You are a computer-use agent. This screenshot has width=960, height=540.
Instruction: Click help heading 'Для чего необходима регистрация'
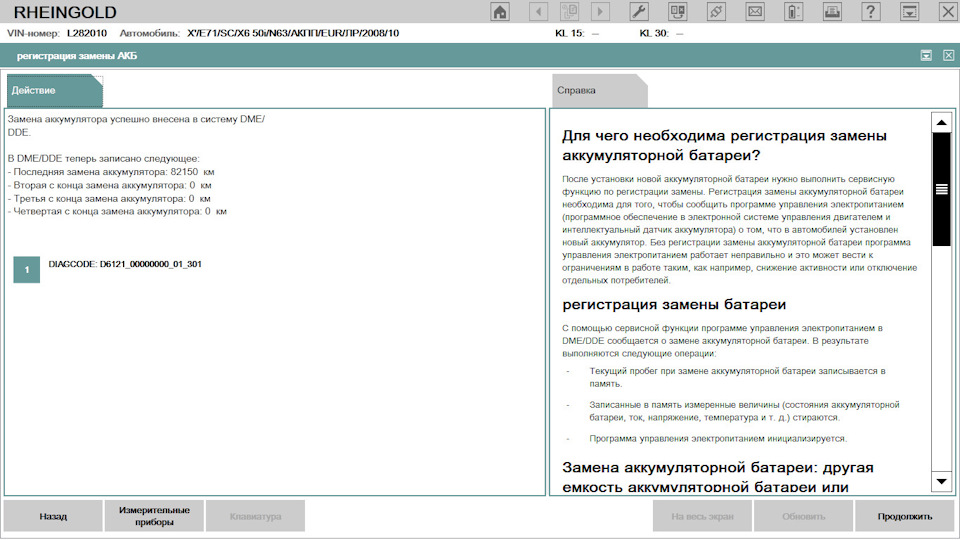[x=724, y=145]
